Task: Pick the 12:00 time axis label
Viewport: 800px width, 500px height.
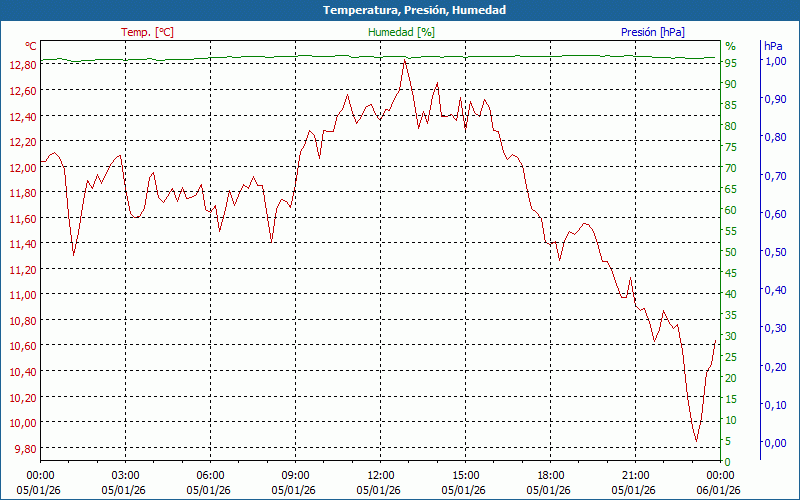Action: pyautogui.click(x=380, y=475)
